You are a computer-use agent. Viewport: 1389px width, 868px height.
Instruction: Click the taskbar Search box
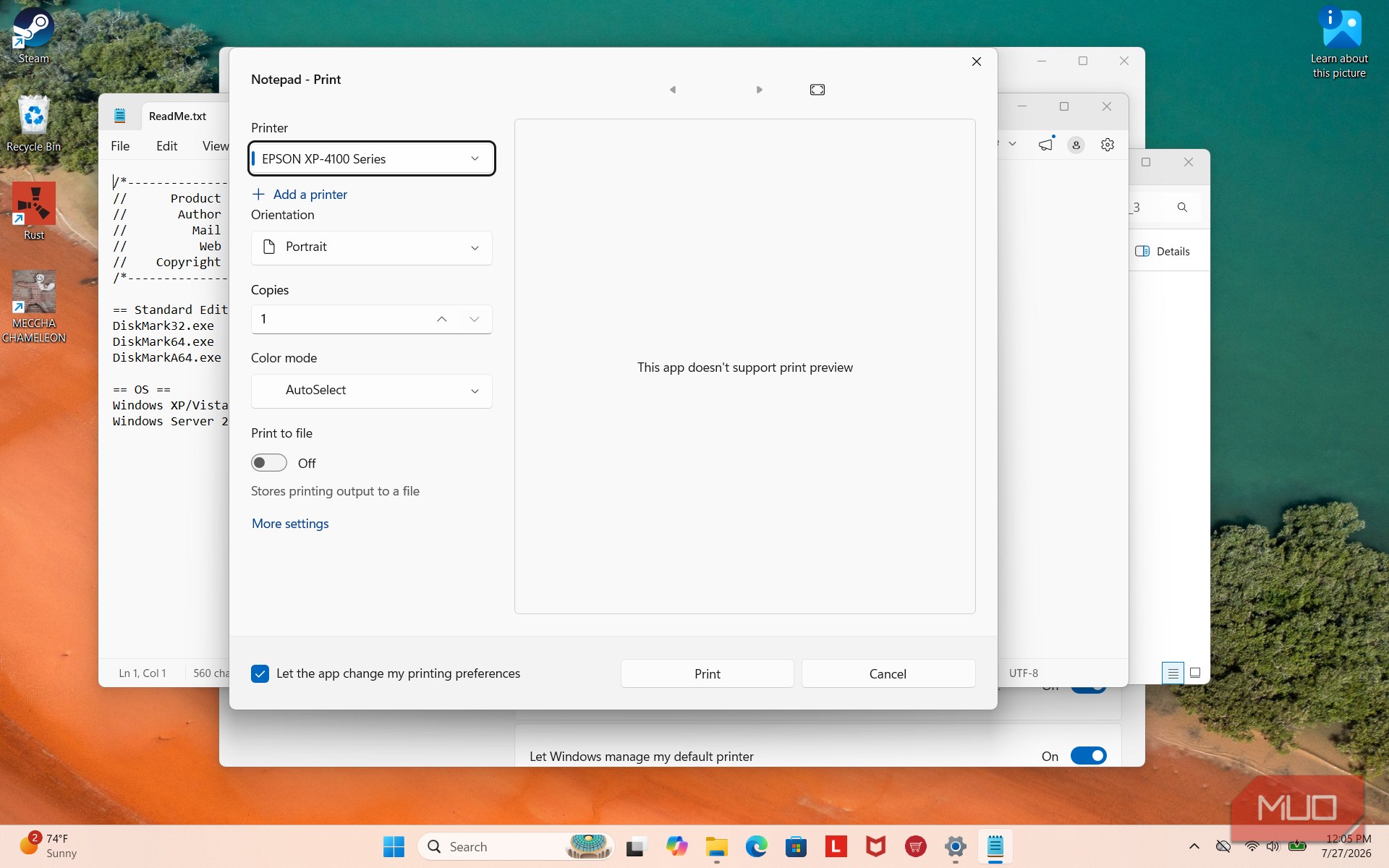[x=515, y=846]
